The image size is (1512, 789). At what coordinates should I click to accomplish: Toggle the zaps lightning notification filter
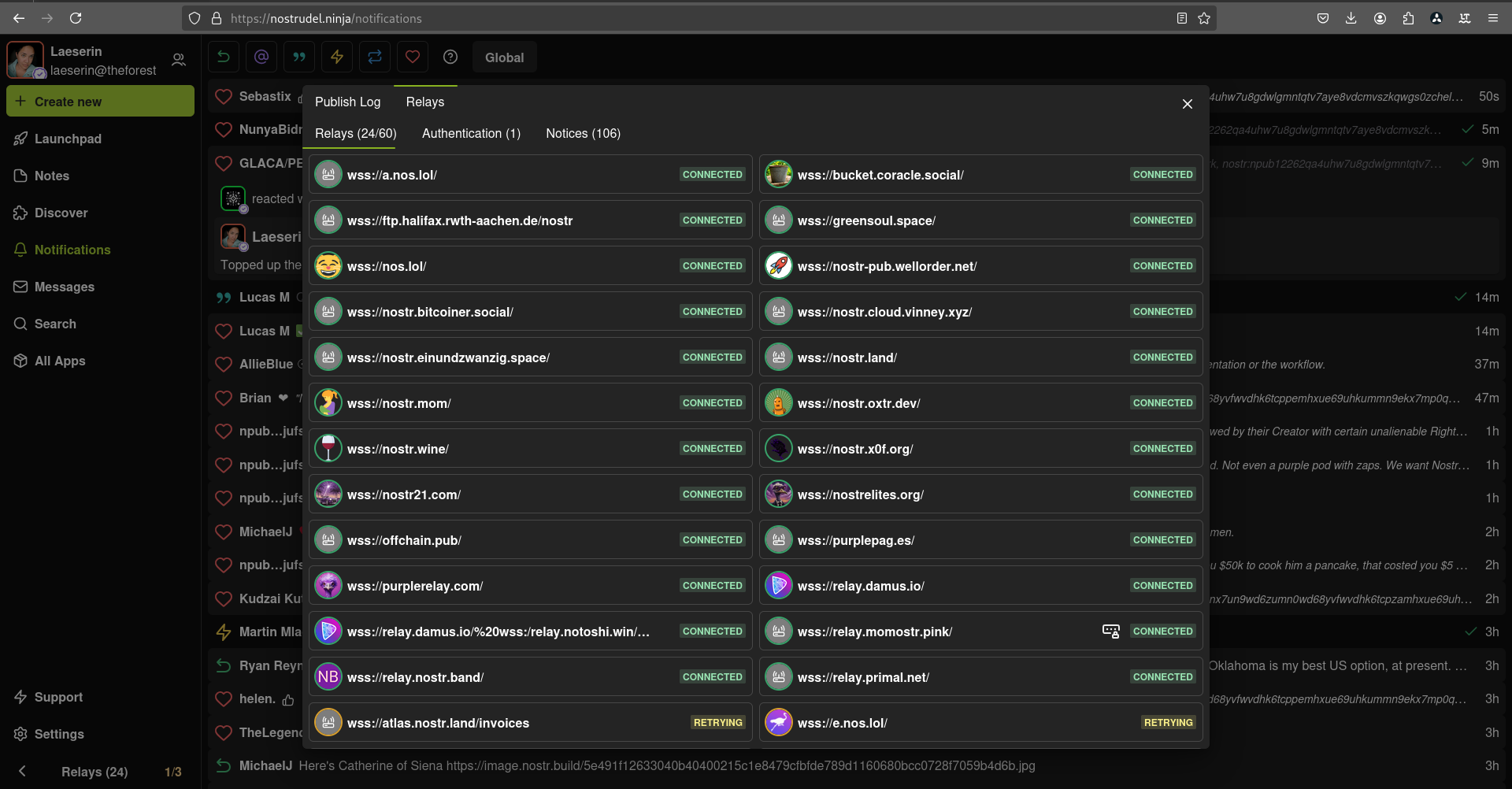click(x=337, y=57)
